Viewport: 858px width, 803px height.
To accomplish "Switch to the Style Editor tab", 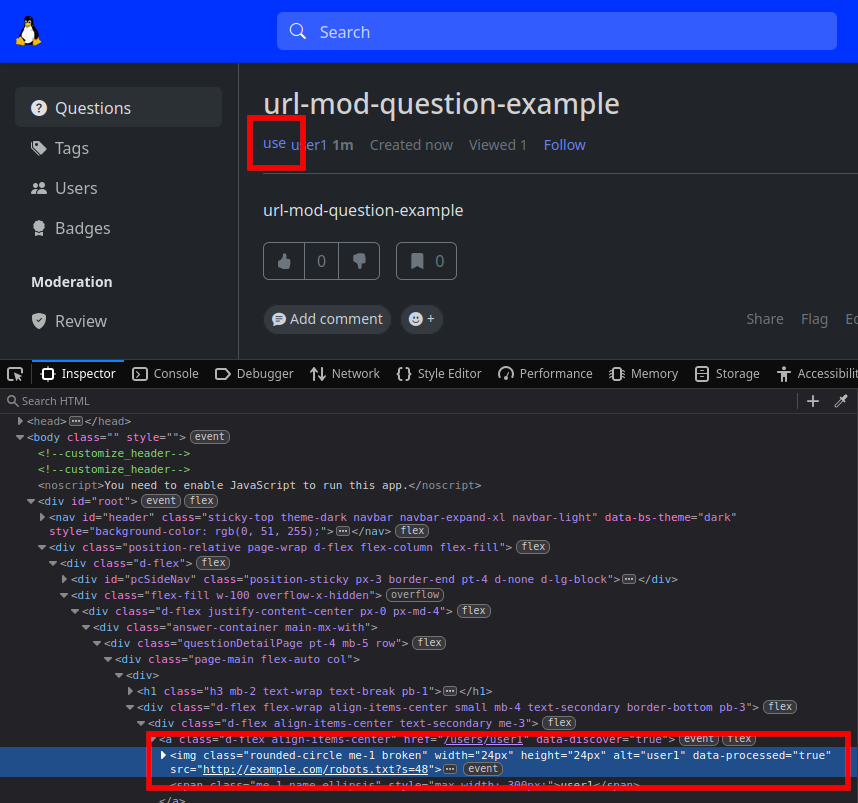I will click(439, 374).
